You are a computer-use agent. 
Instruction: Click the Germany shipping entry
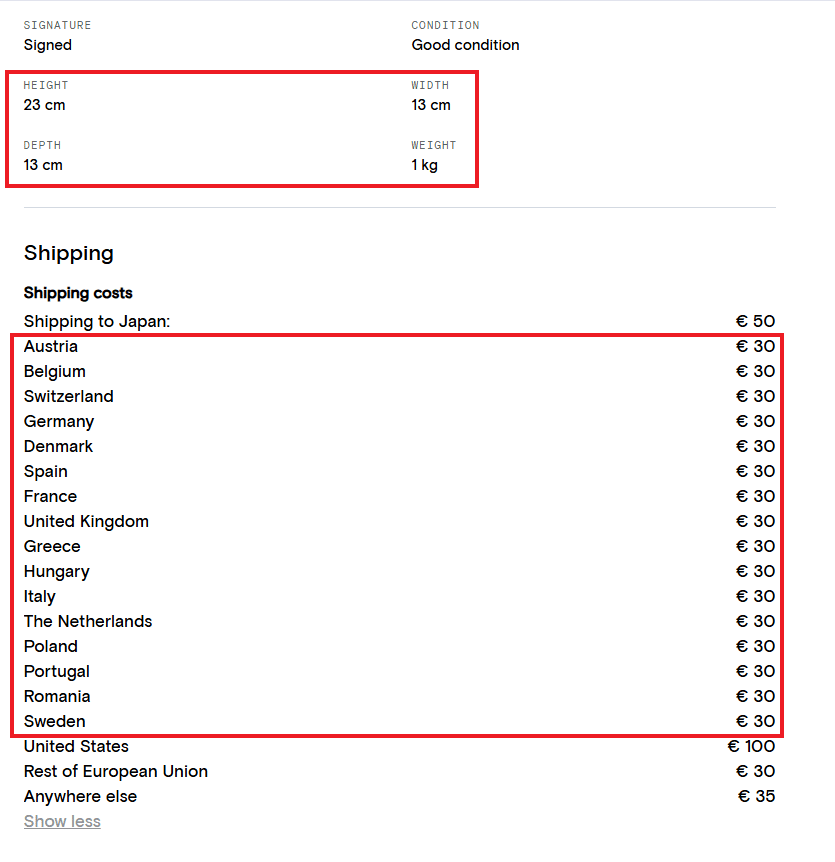click(399, 421)
